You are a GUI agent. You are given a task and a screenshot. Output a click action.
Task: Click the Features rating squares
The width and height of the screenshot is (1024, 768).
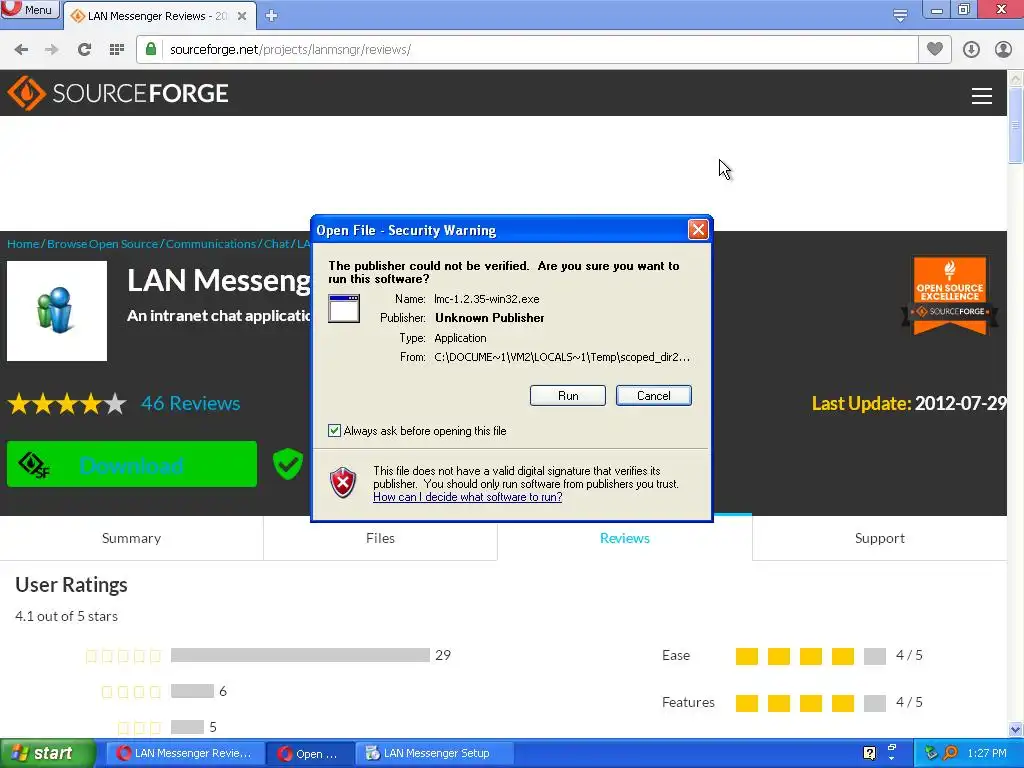pos(810,703)
